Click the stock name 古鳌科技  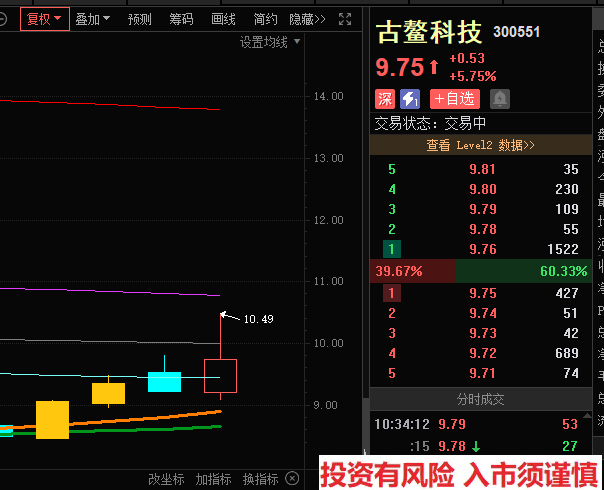click(x=429, y=32)
